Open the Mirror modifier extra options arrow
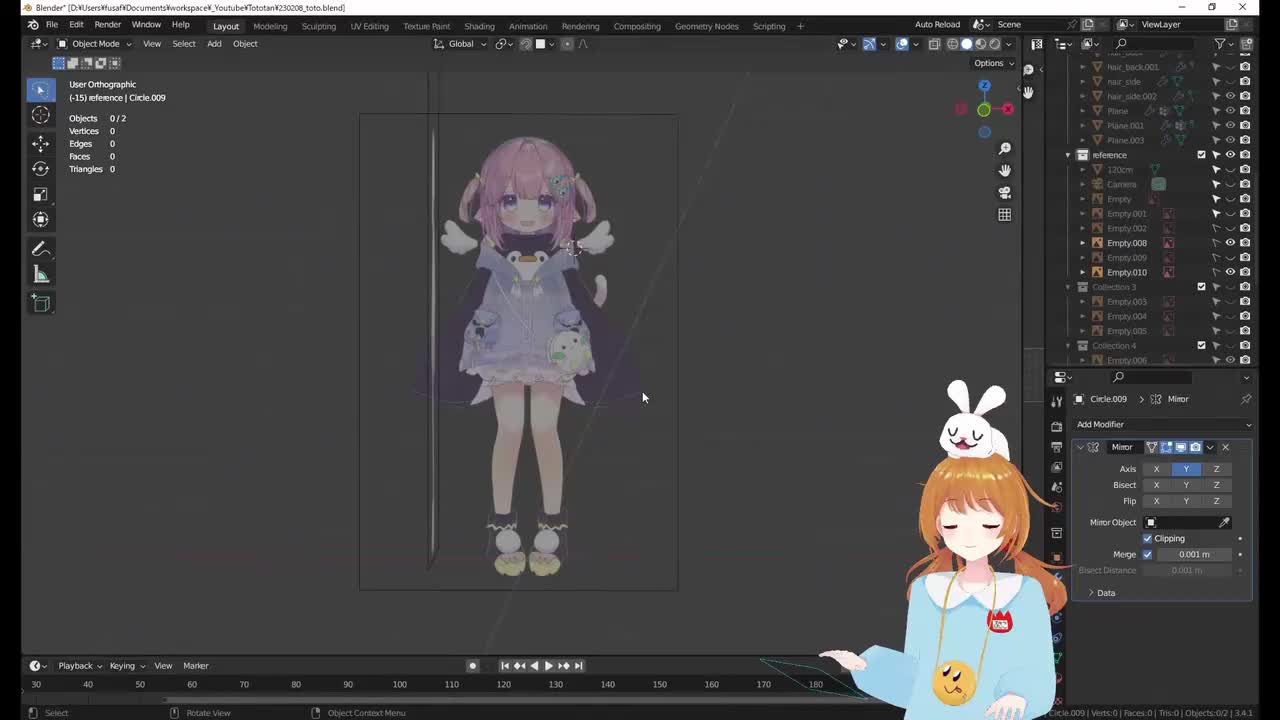This screenshot has width=1280, height=720. click(1210, 447)
